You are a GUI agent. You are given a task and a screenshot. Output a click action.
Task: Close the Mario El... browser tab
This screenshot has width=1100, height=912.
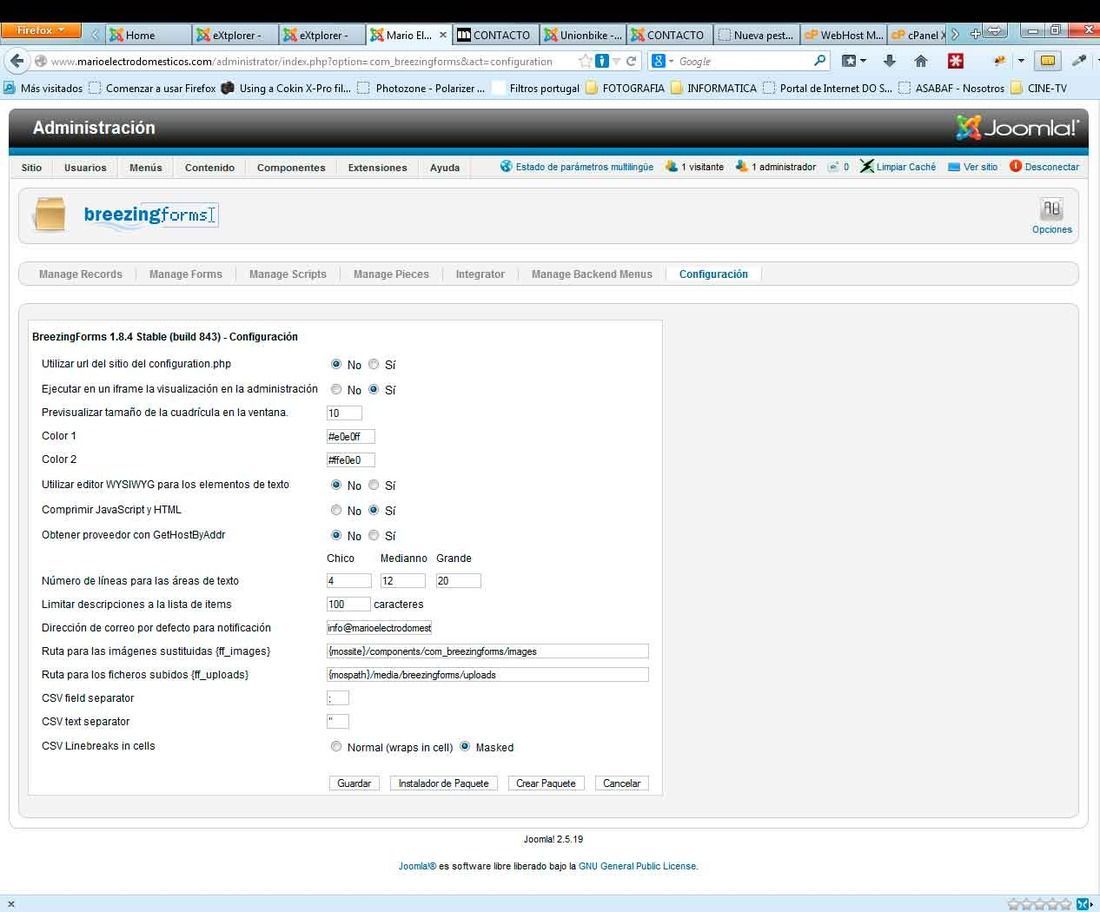click(443, 34)
